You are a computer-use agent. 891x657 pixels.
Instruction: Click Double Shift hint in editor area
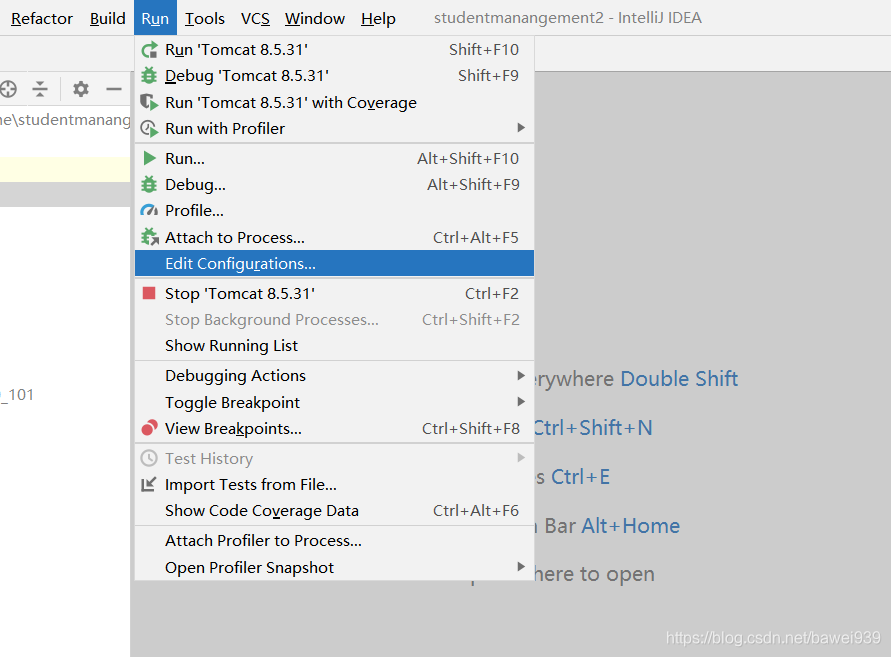tap(679, 379)
